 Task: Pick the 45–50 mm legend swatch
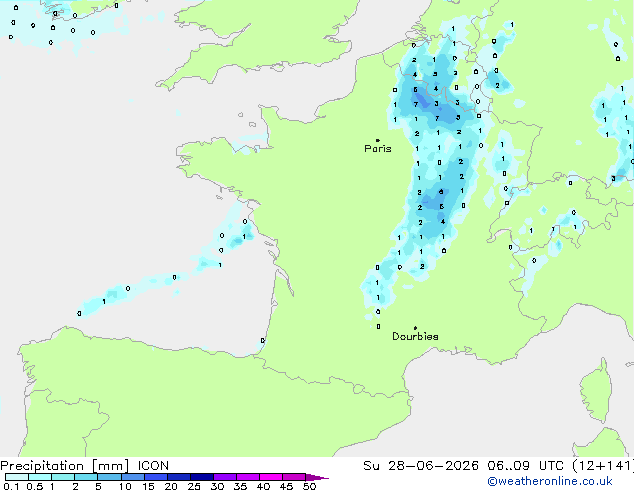pyautogui.click(x=294, y=477)
